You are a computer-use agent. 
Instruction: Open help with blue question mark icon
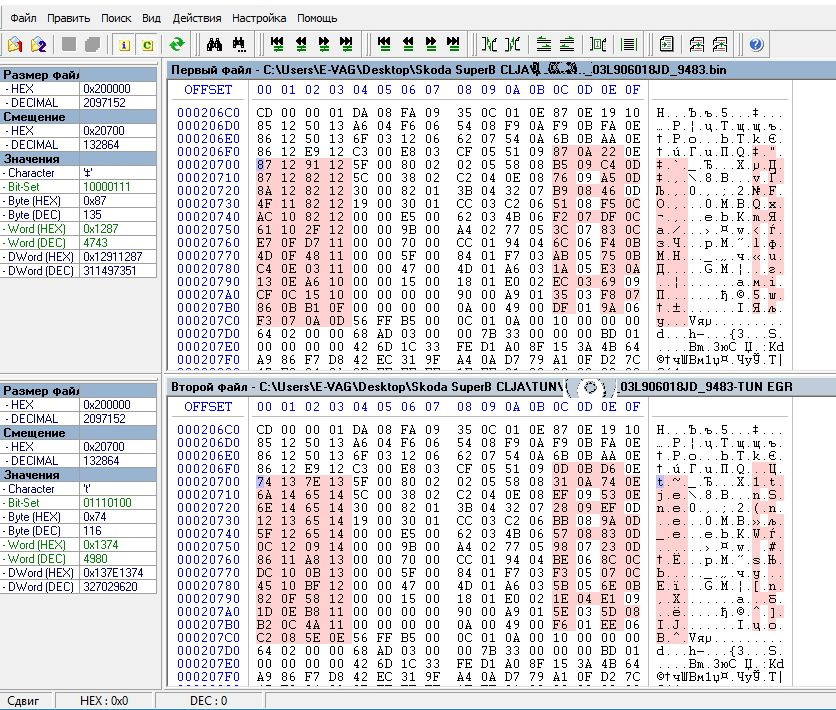[756, 44]
